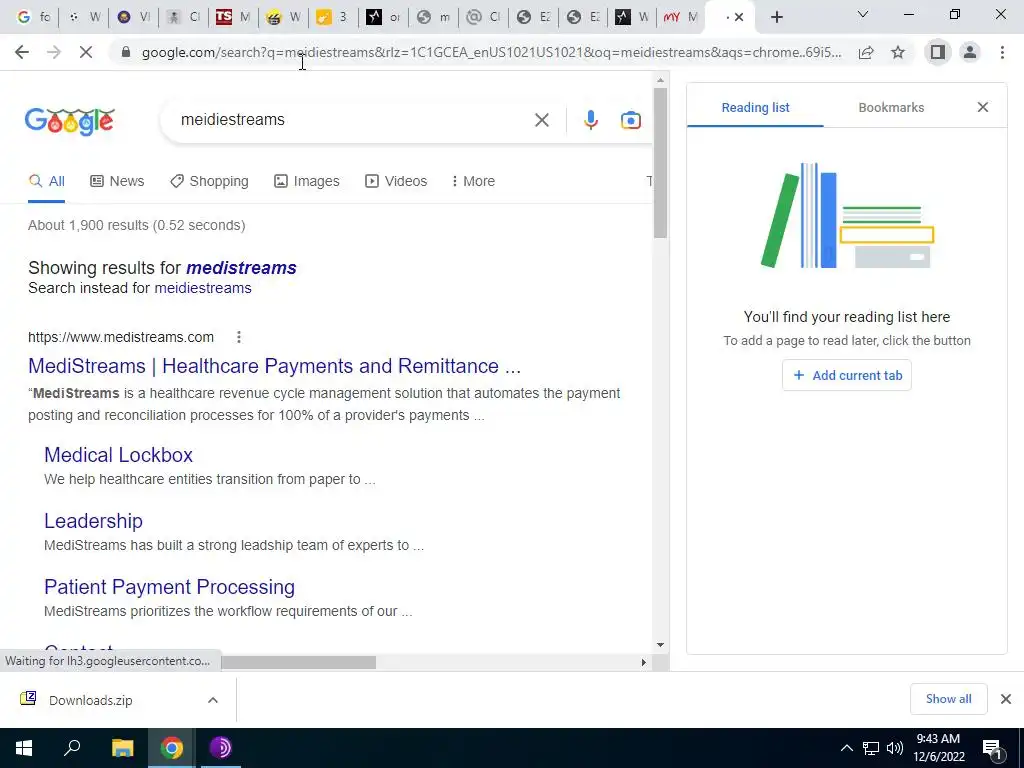Click the page vertical scrollbar thumb
The width and height of the screenshot is (1024, 768).
(660, 163)
